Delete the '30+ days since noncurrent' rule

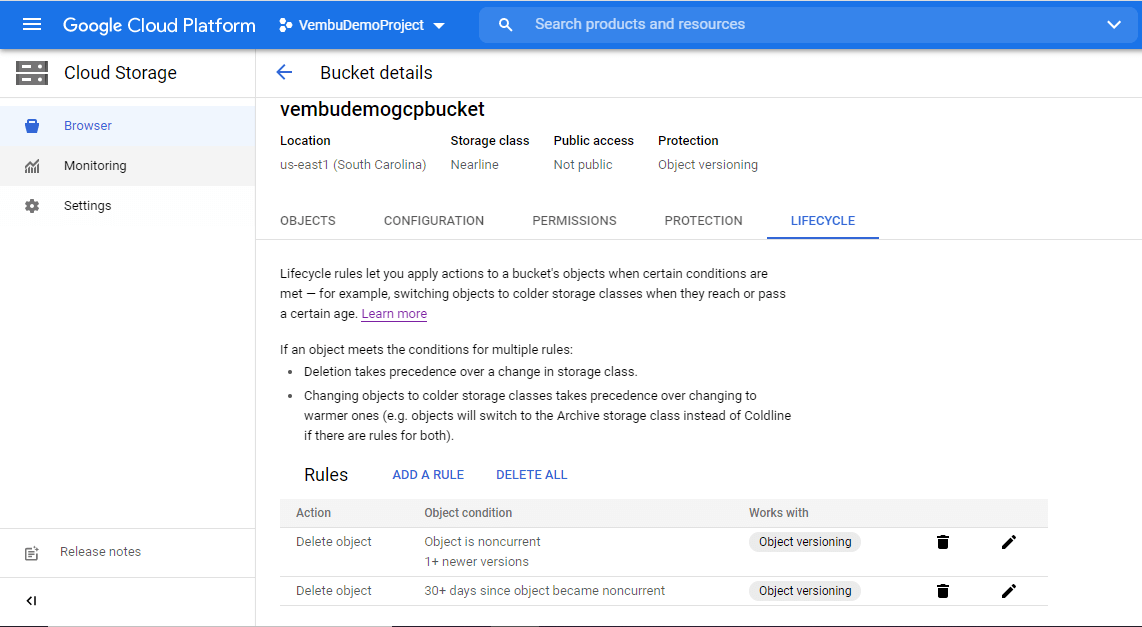tap(942, 591)
